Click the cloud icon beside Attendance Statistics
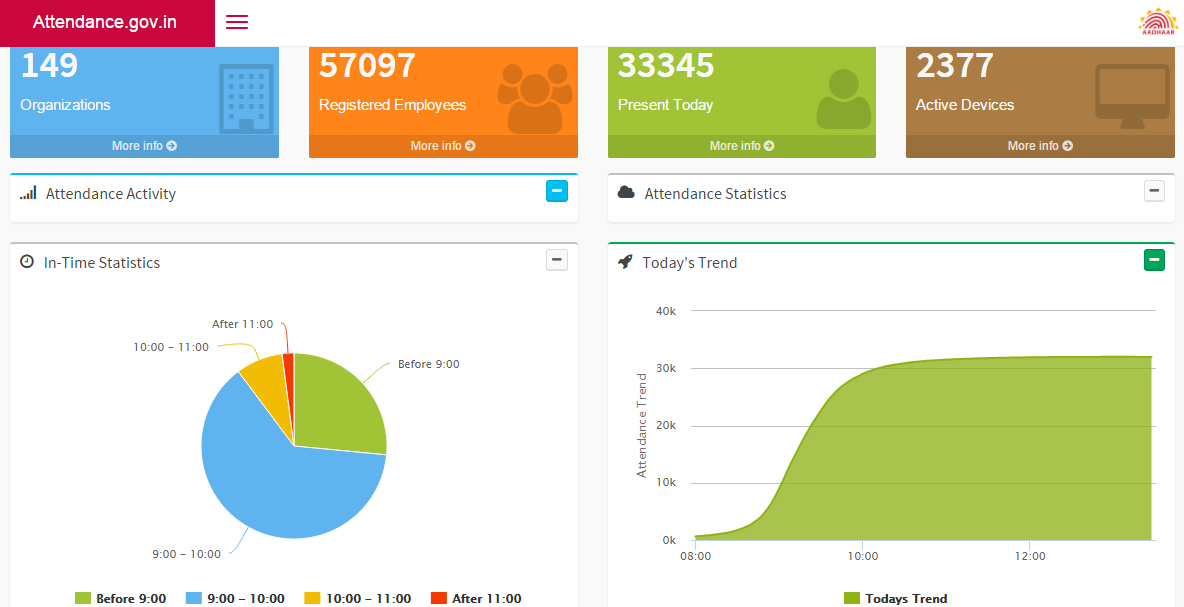Viewport: 1184px width, 607px height. pyautogui.click(x=626, y=192)
